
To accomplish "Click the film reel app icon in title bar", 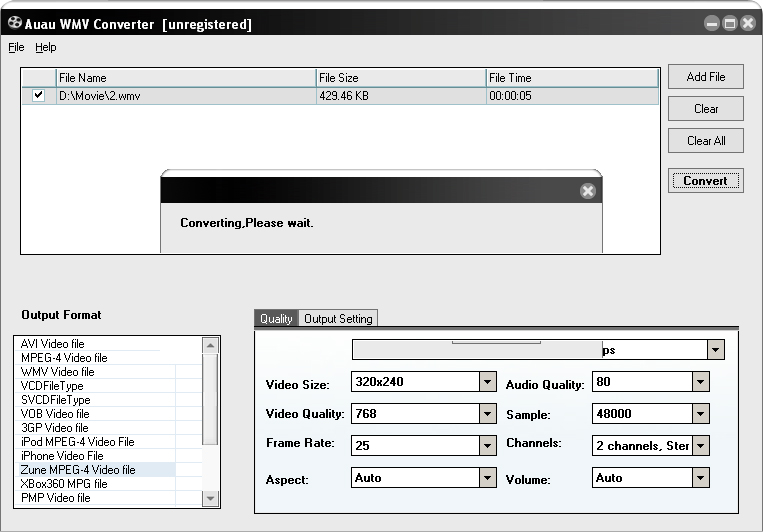I will tap(15, 23).
